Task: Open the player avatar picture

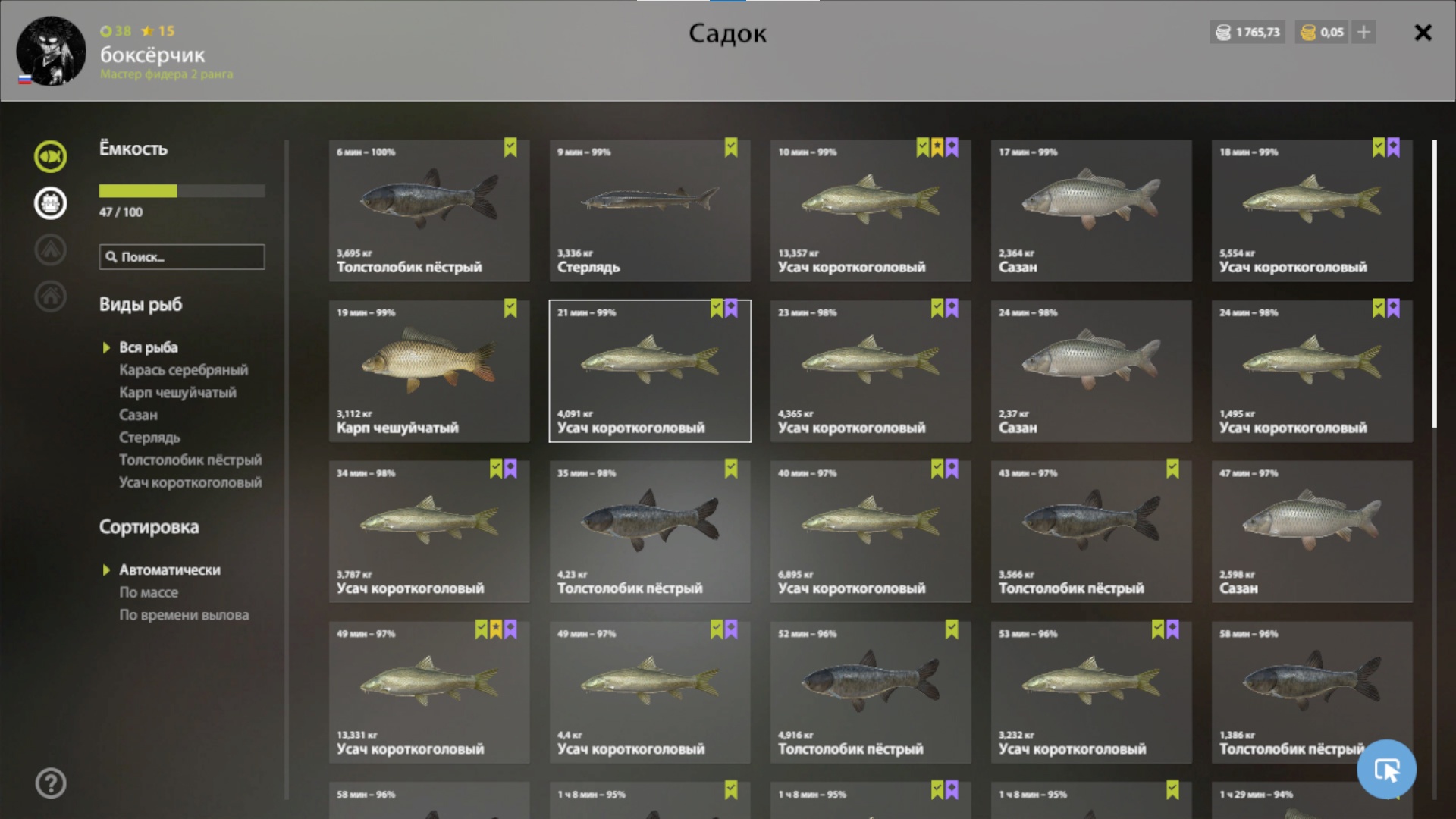Action: click(x=51, y=51)
